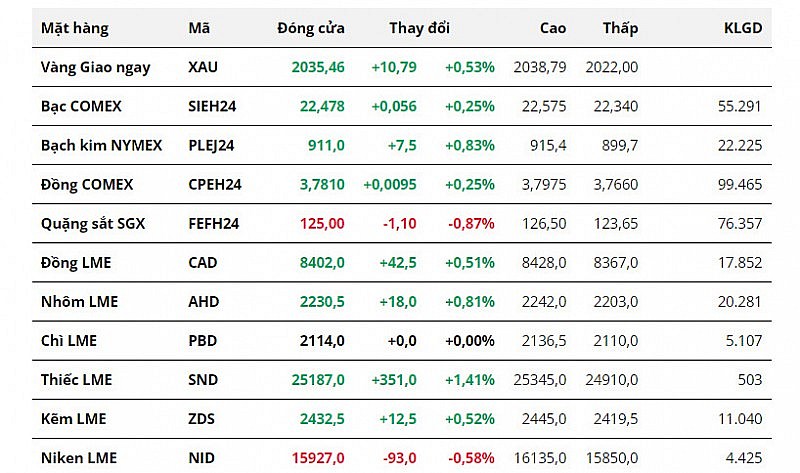Click the Thấp column header
Viewport: 800px width, 473px height.
pos(620,28)
